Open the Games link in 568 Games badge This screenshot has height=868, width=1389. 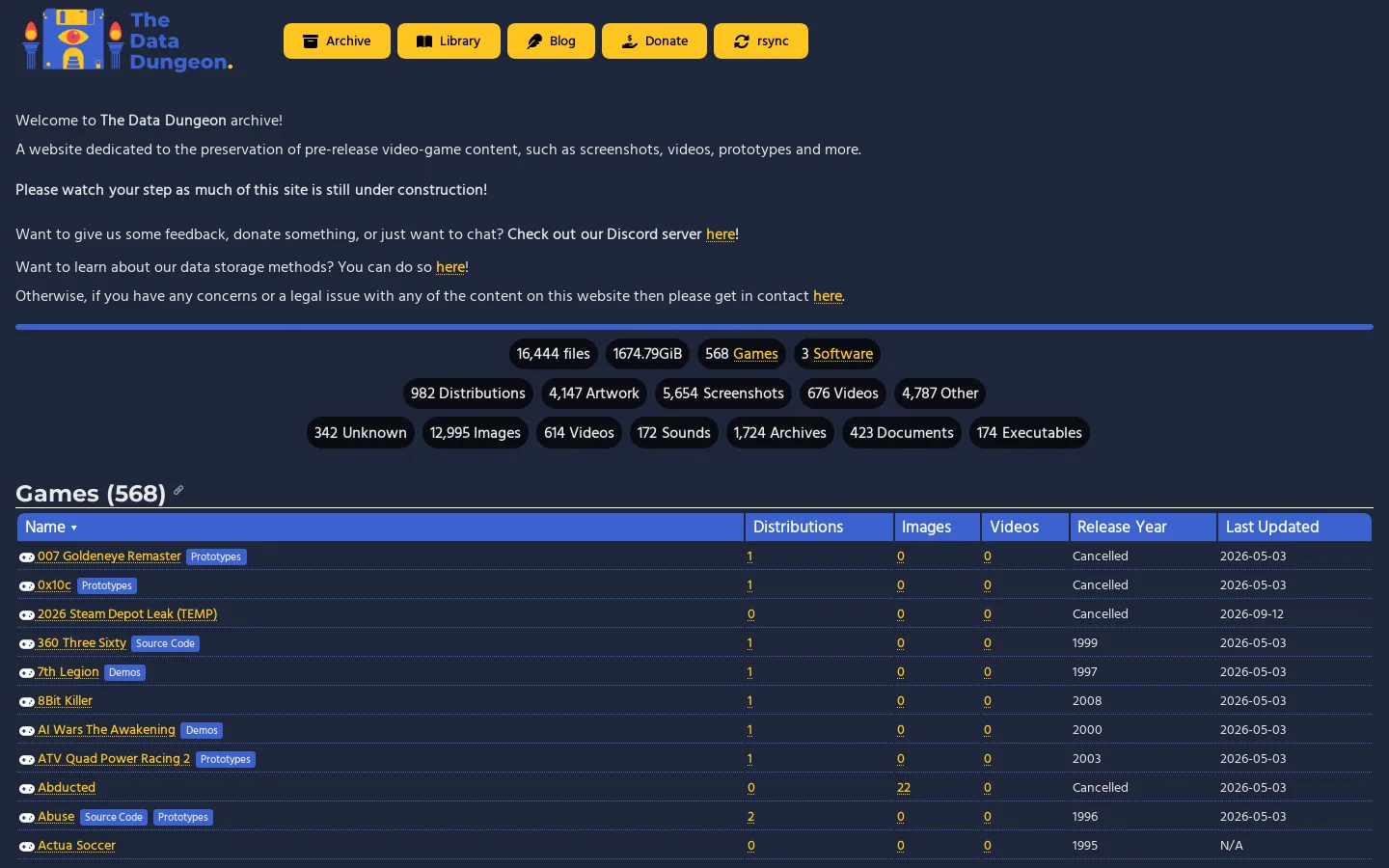755,354
